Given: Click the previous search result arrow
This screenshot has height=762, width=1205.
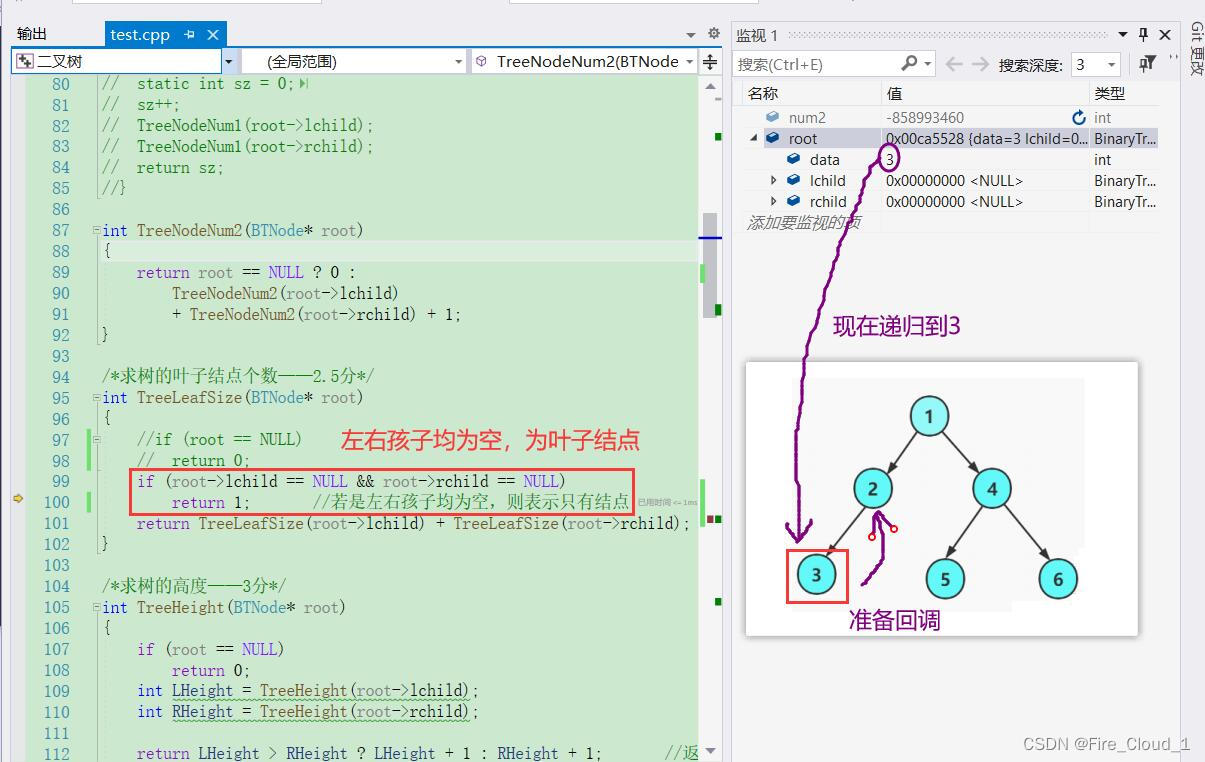Looking at the screenshot, I should coord(954,64).
